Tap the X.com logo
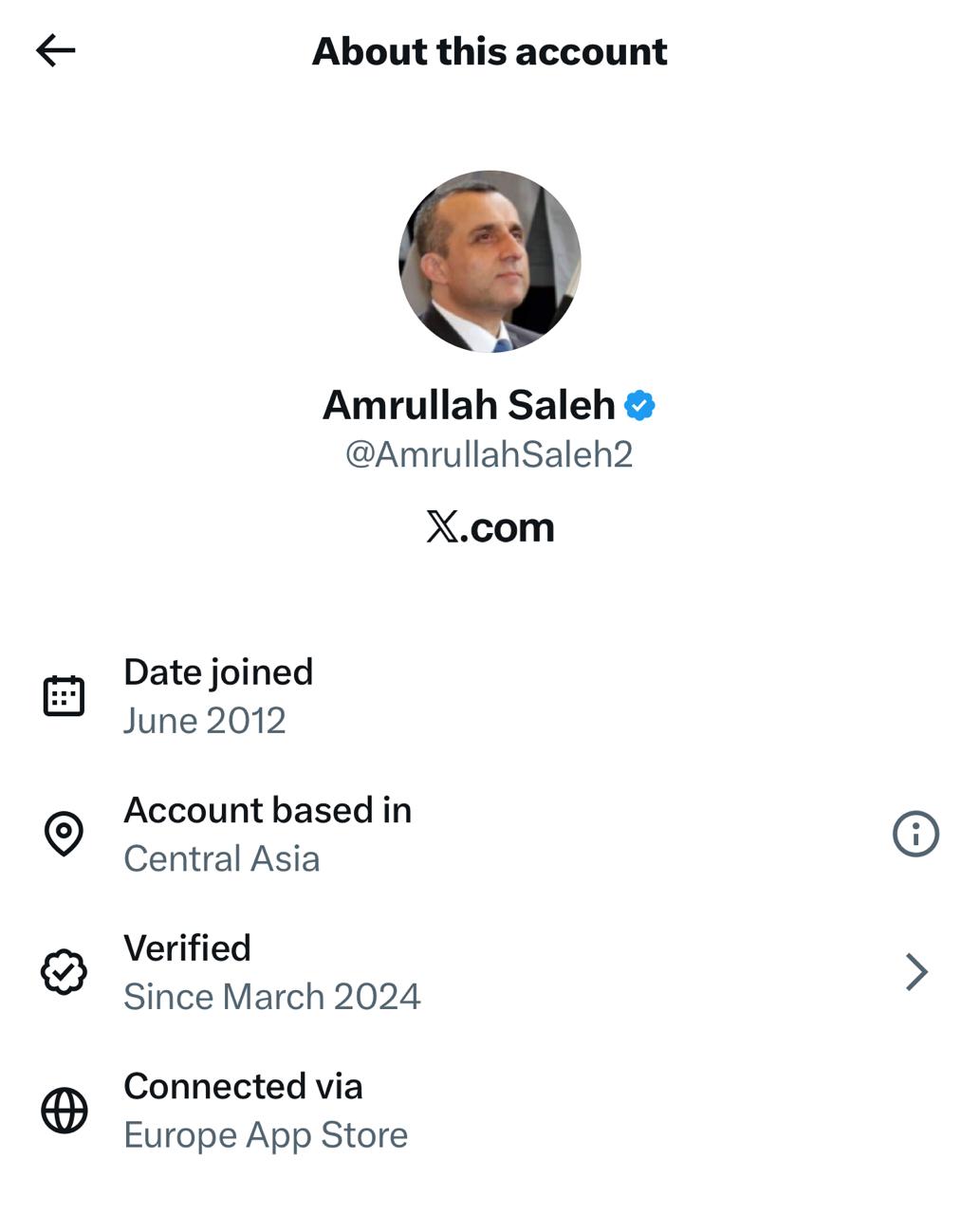 (x=490, y=527)
